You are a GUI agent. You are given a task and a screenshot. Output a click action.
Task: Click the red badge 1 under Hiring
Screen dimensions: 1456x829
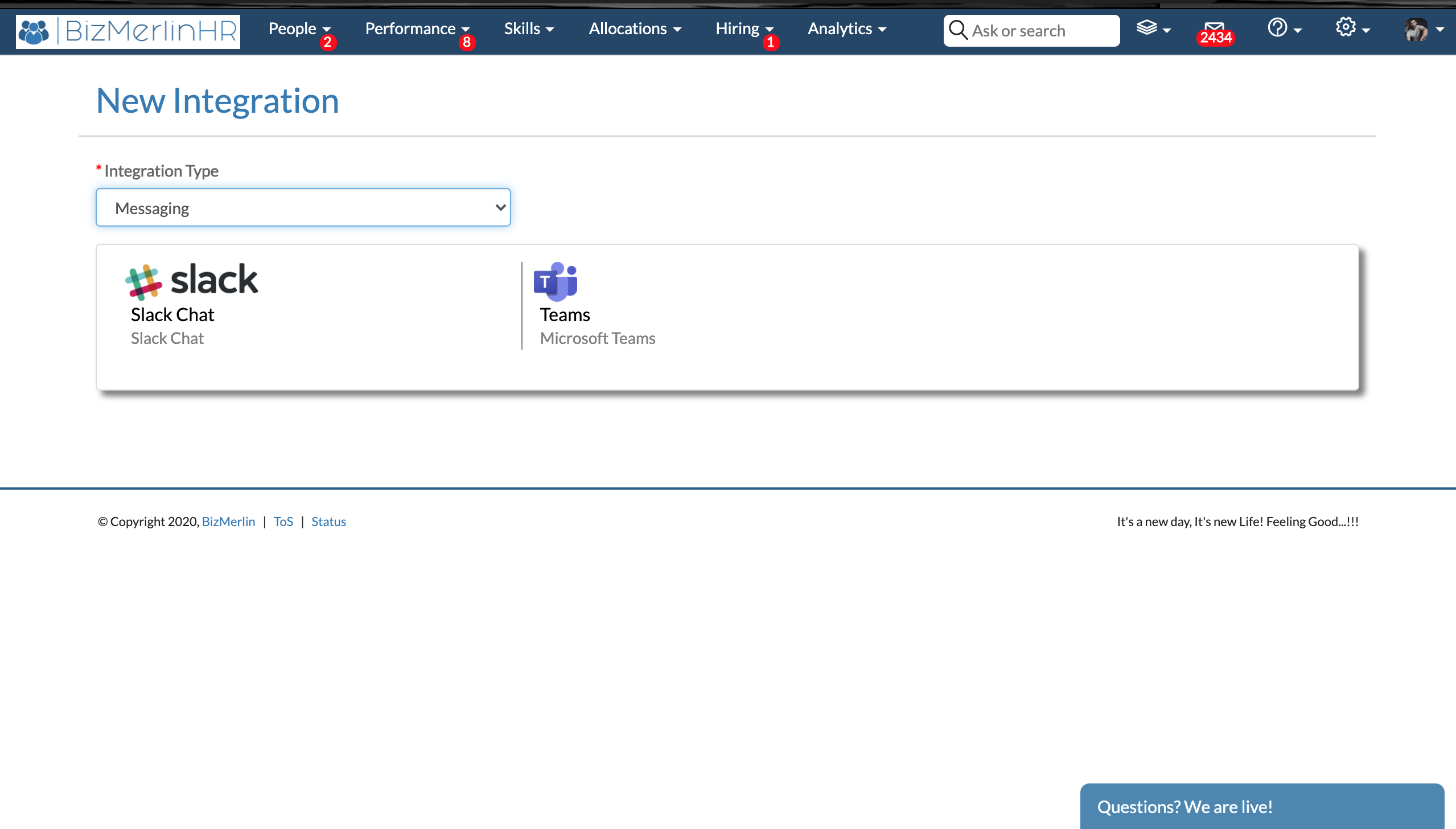click(x=771, y=42)
